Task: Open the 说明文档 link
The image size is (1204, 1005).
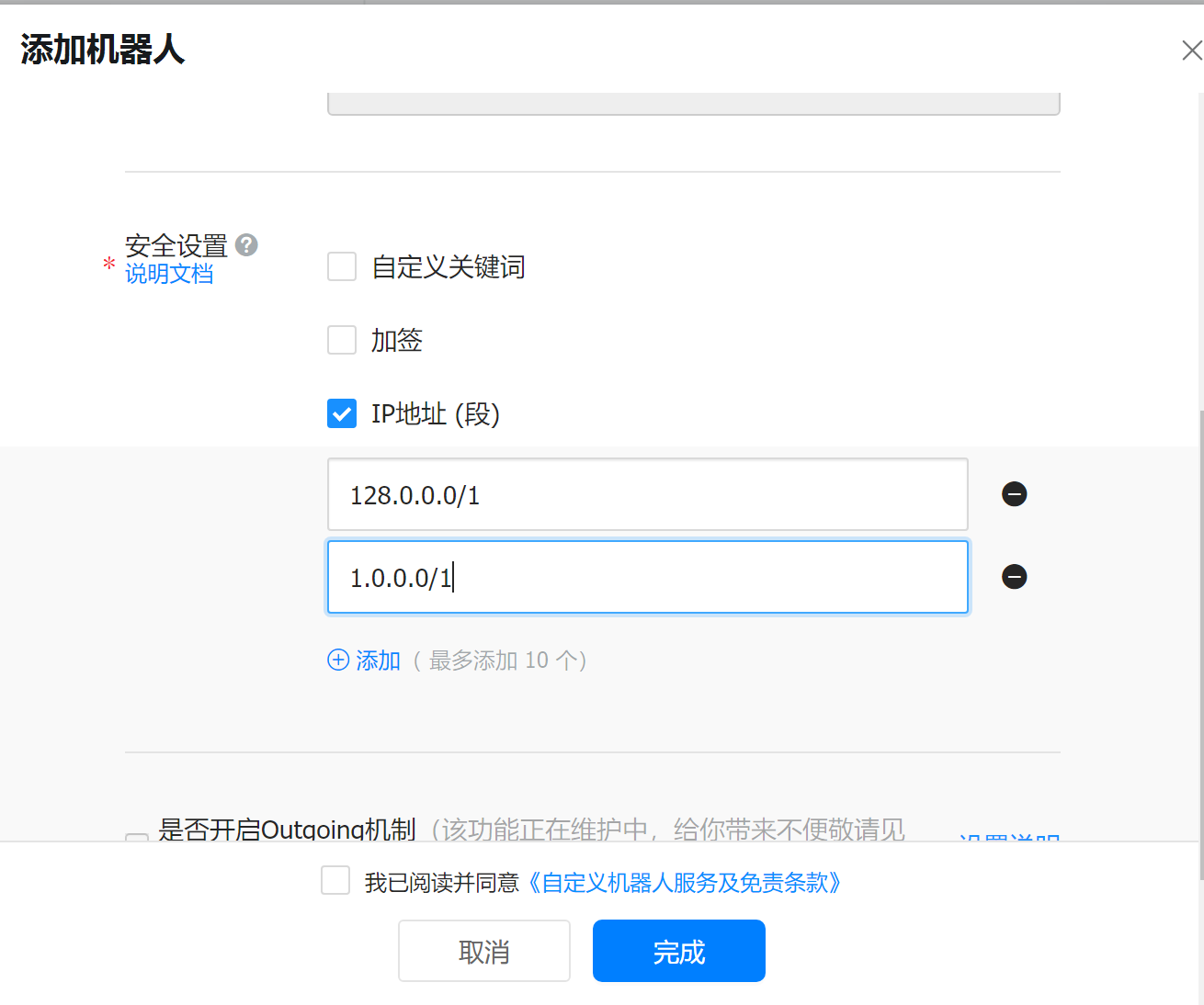Action: point(169,274)
